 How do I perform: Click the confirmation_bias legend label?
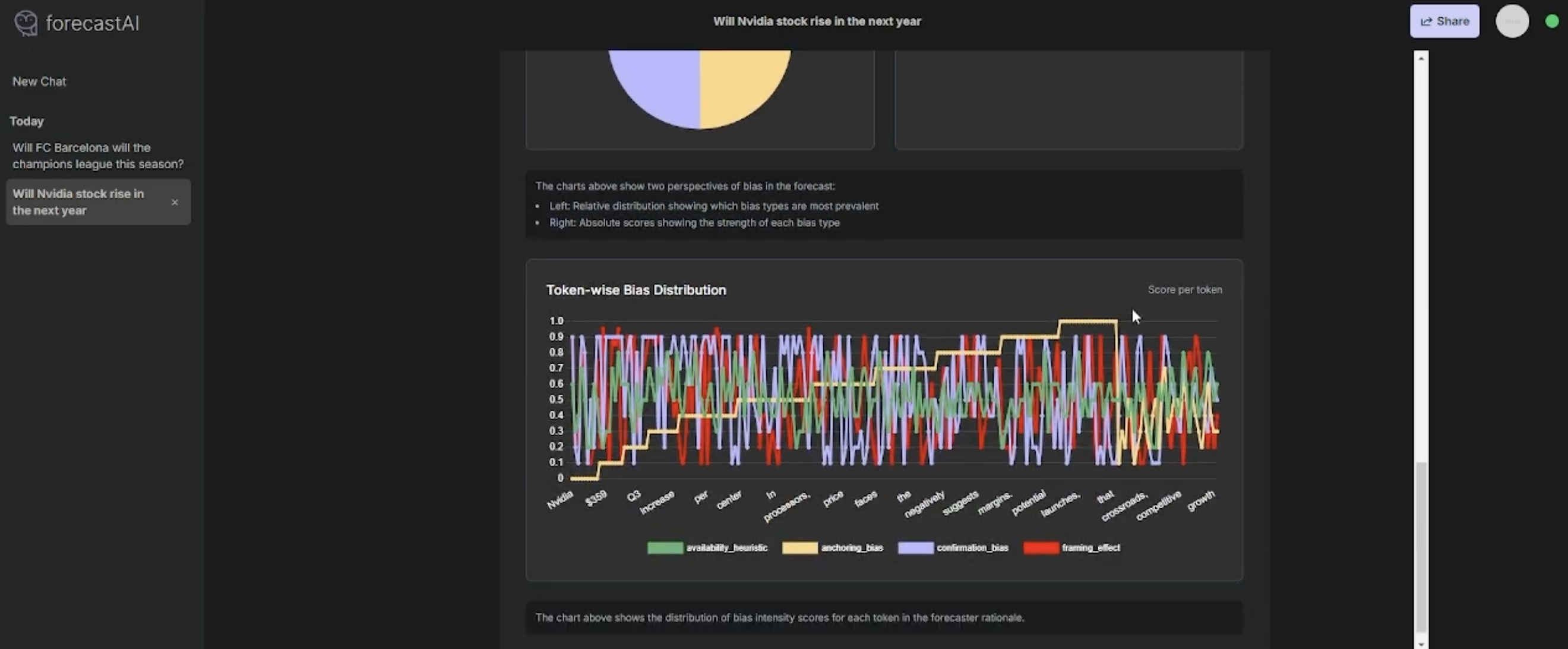click(x=972, y=548)
